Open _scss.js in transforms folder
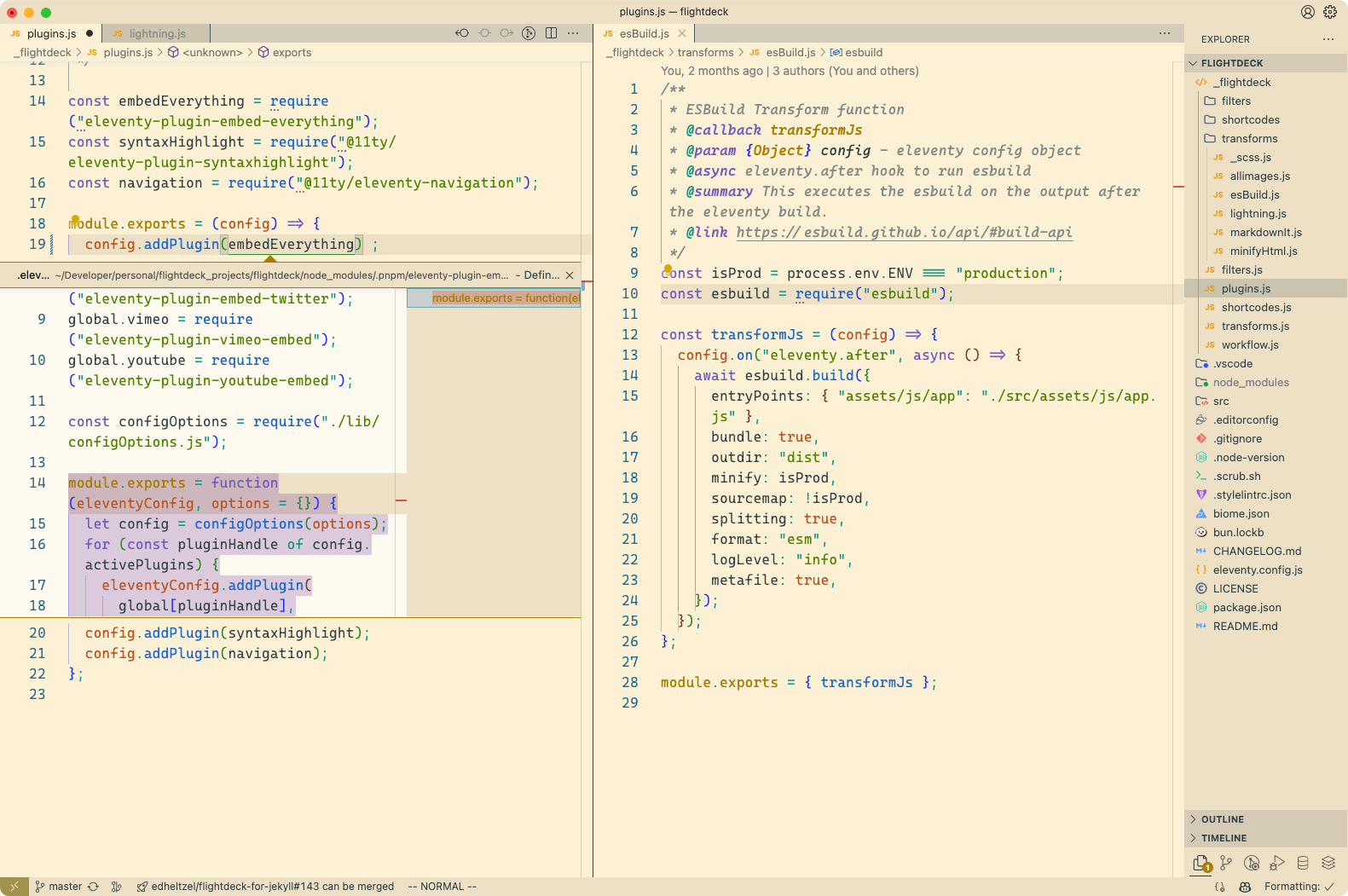 [x=1266, y=157]
